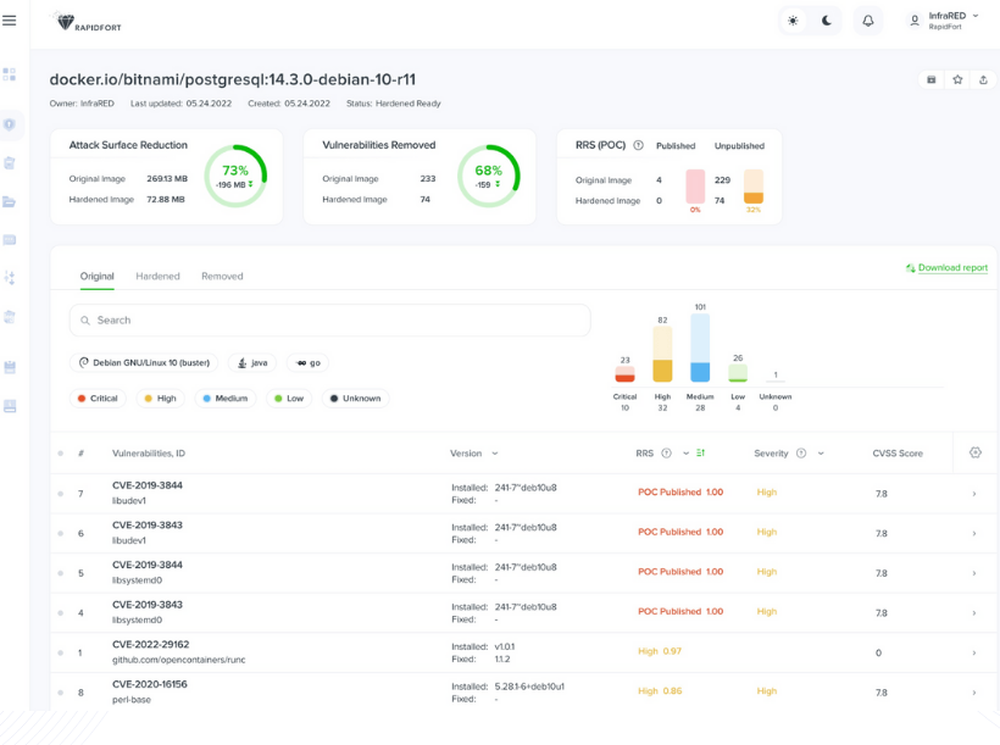This screenshot has width=1000, height=745.
Task: Switch to the Removed tab
Action: tap(222, 276)
